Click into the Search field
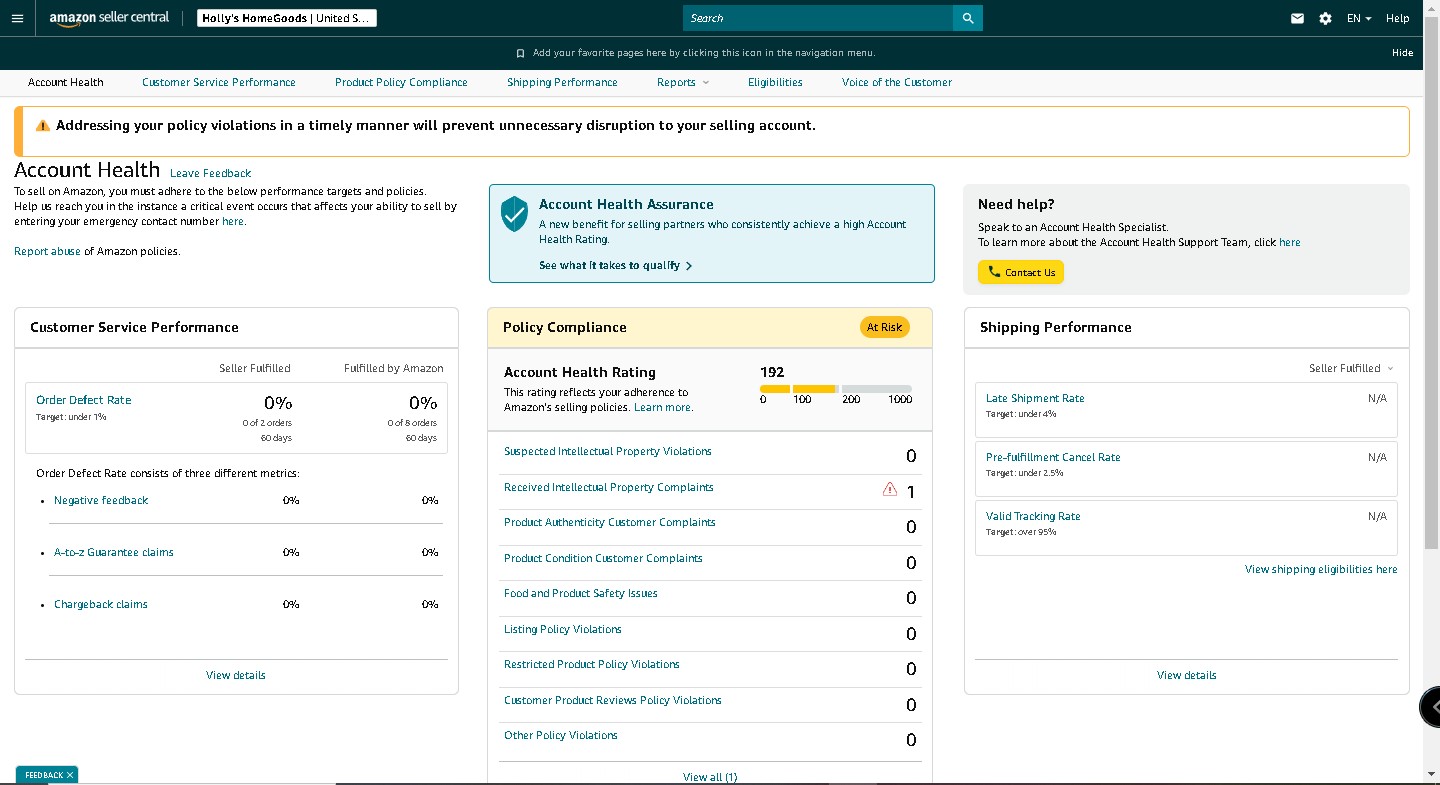The image size is (1440, 785). [818, 18]
